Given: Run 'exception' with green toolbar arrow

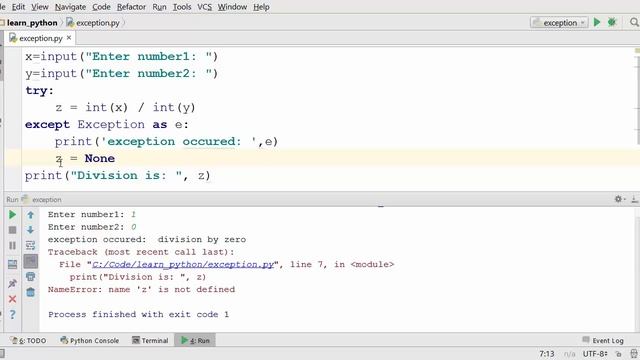Looking at the screenshot, I should pos(597,22).
